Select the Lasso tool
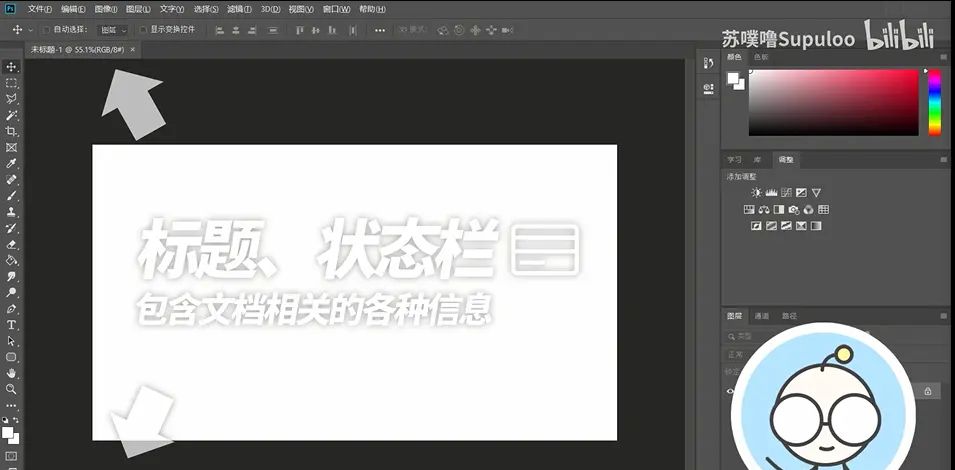Viewport: 955px width, 470px height. click(11, 99)
